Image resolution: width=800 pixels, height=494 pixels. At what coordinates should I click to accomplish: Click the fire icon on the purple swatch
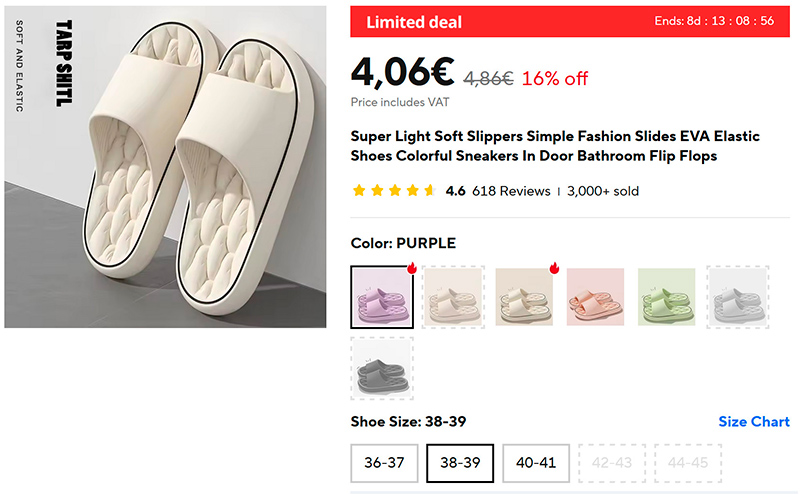click(411, 268)
